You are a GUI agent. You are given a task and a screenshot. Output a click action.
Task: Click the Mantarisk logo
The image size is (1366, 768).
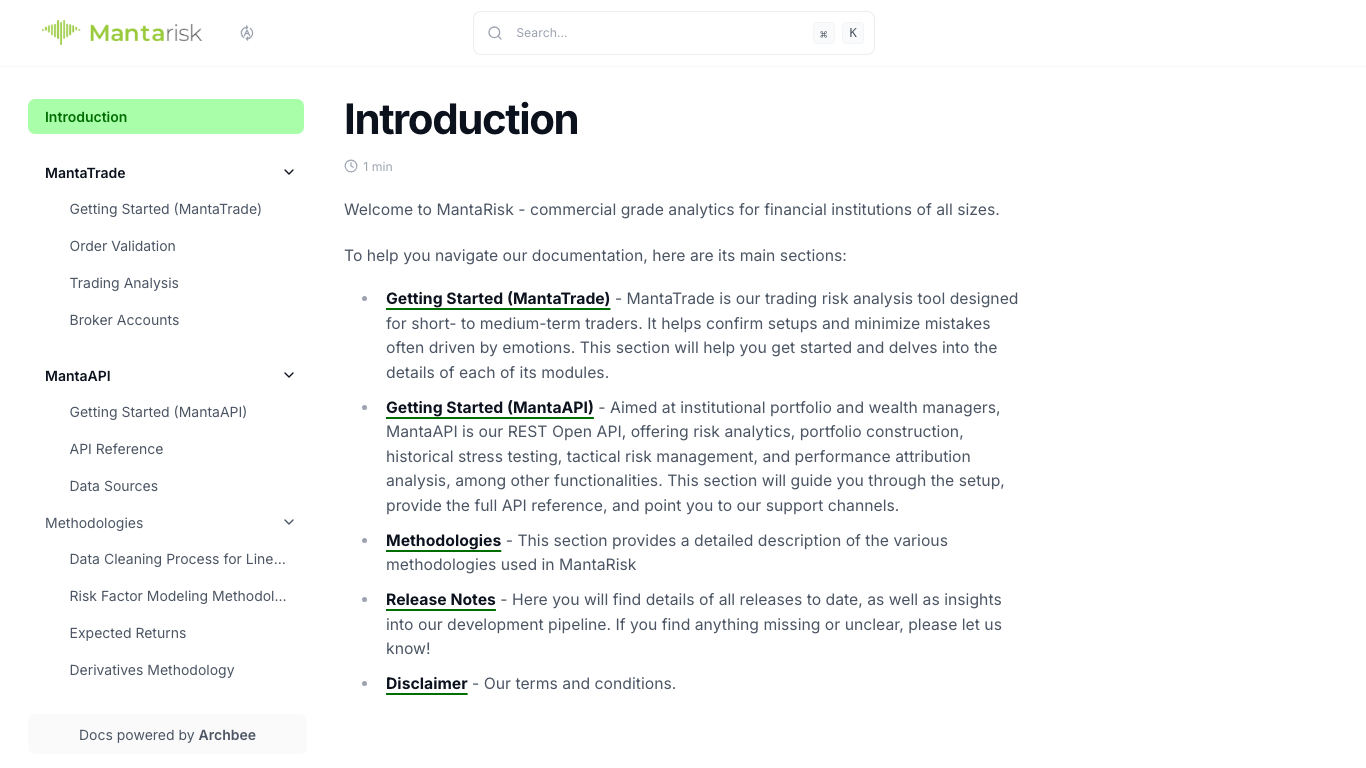pyautogui.click(x=121, y=32)
